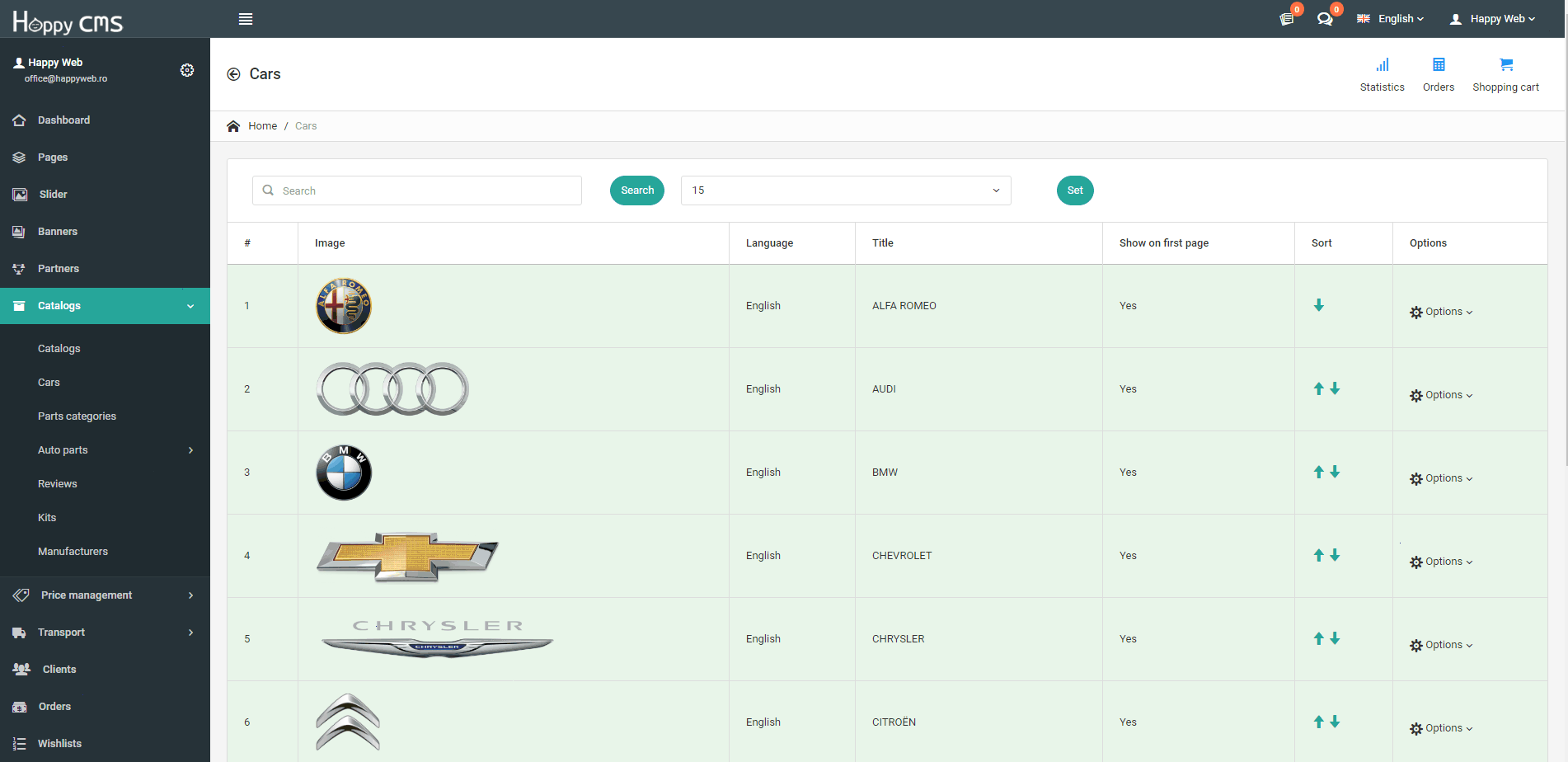
Task: Open the English language dropdown
Action: (1391, 19)
